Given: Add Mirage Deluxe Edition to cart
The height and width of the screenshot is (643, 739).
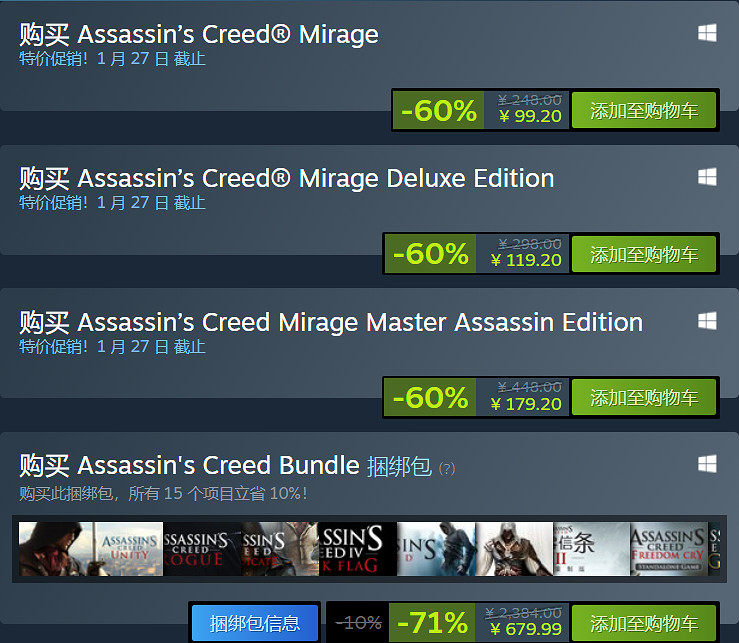Looking at the screenshot, I should pos(644,255).
